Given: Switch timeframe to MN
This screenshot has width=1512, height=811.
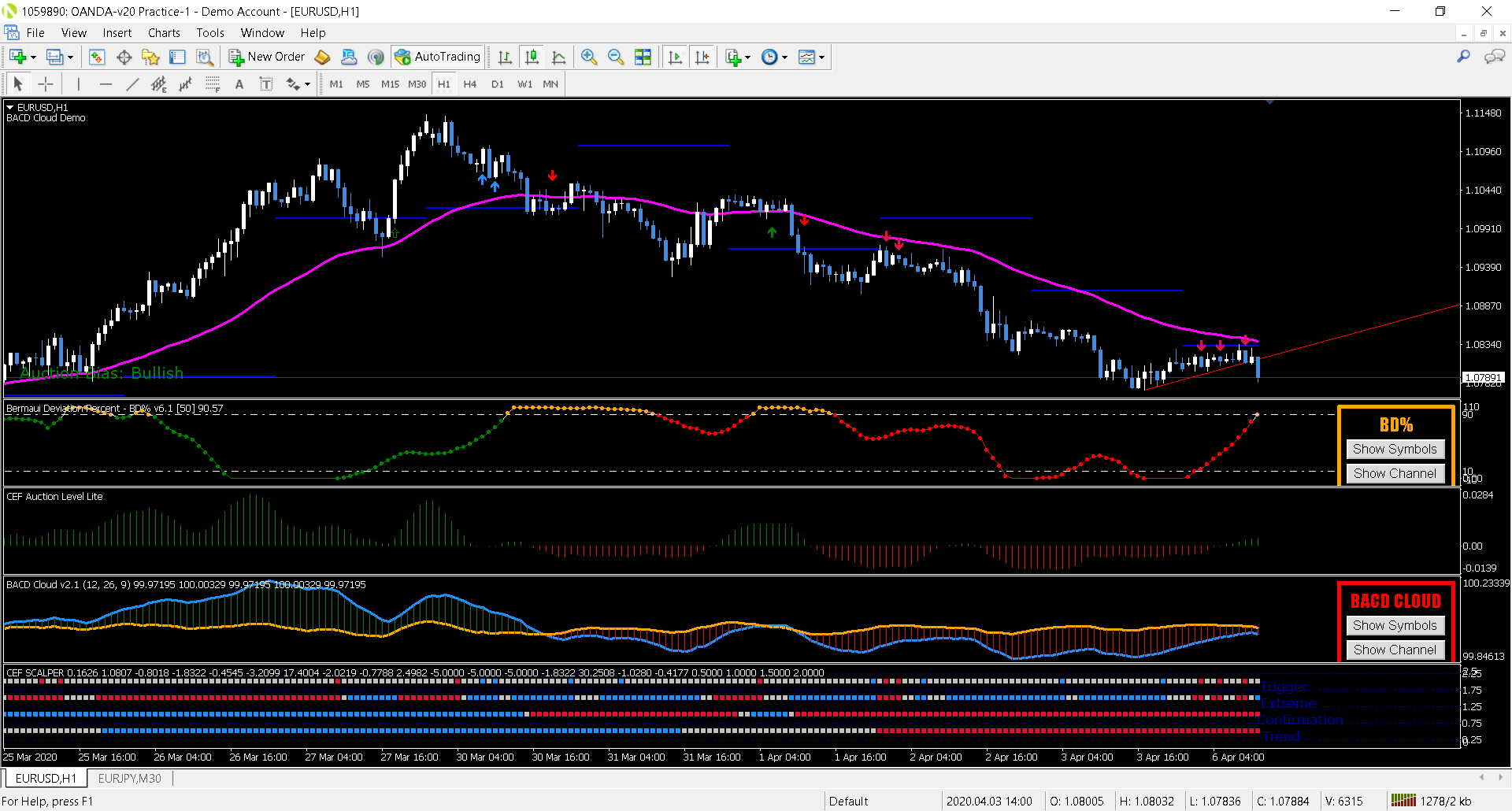Looking at the screenshot, I should tap(550, 83).
